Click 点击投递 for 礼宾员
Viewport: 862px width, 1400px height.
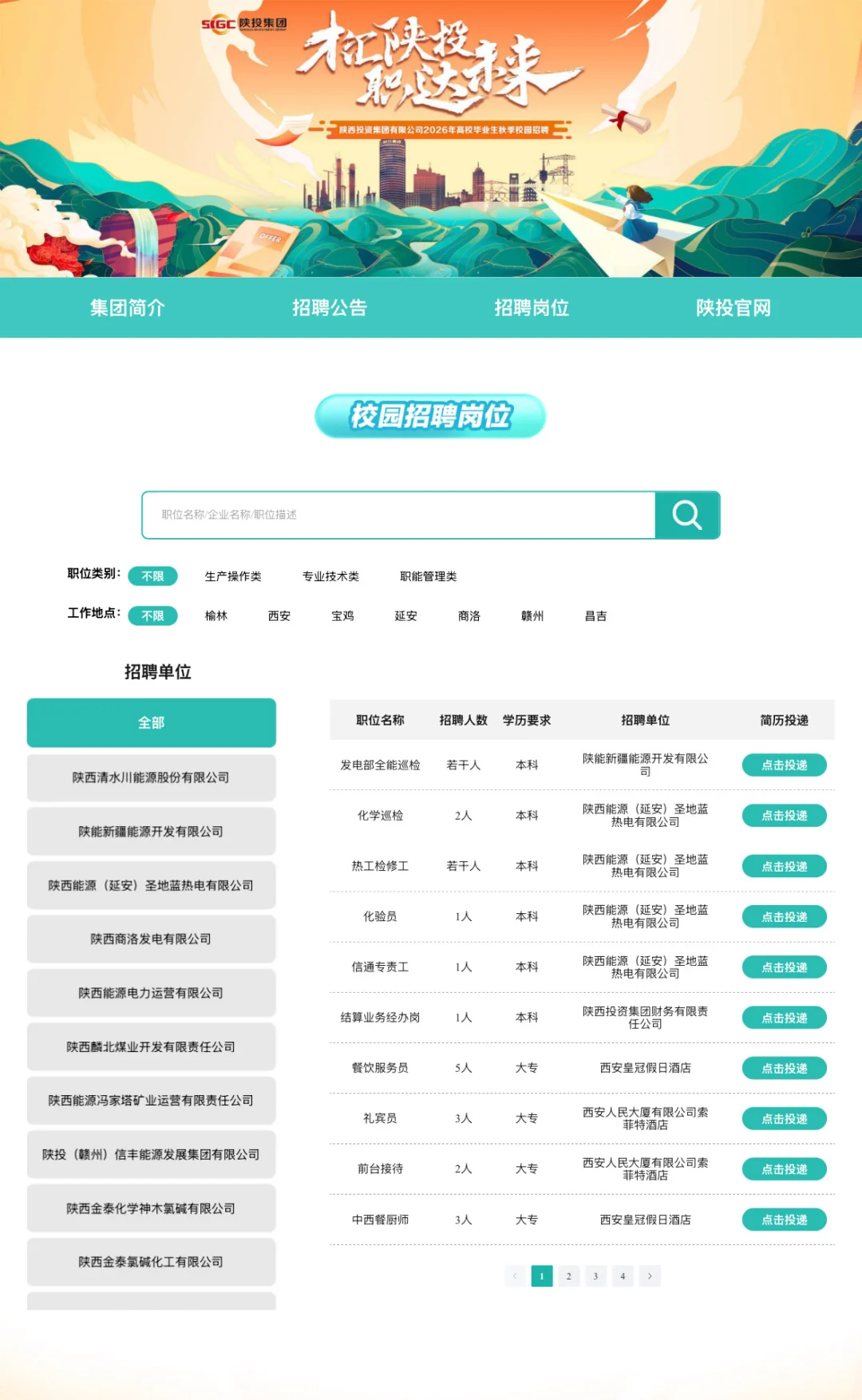[x=785, y=1119]
